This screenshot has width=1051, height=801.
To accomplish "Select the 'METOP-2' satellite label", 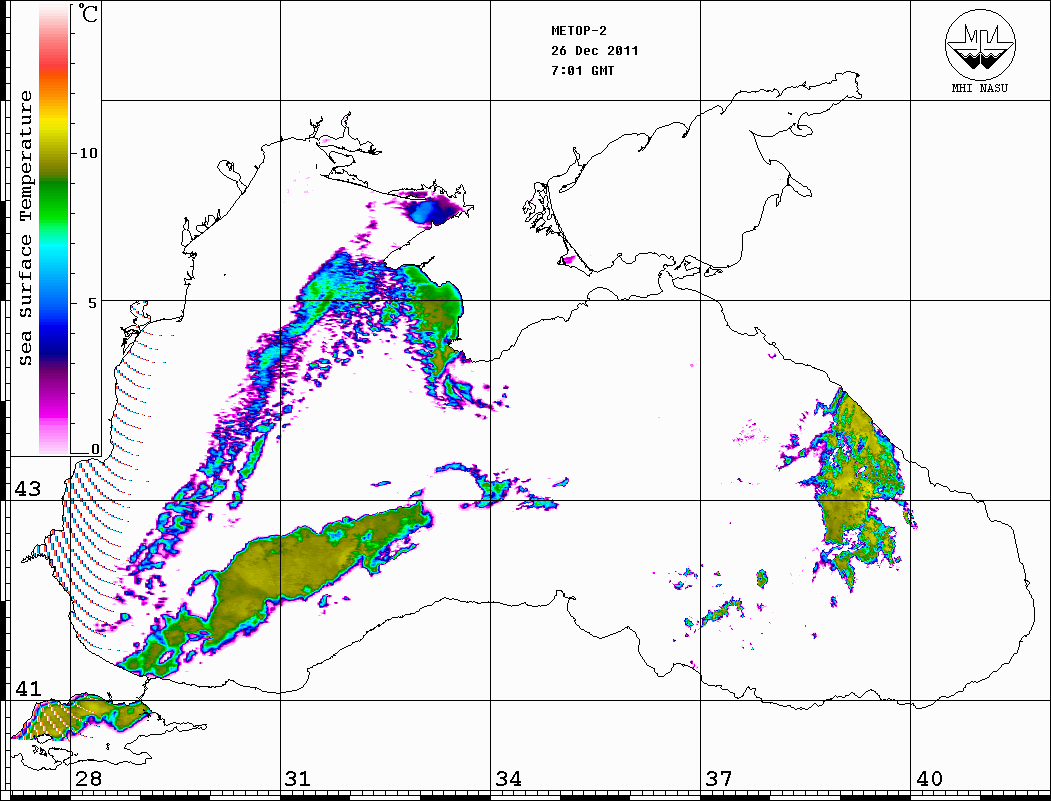I will [x=579, y=31].
